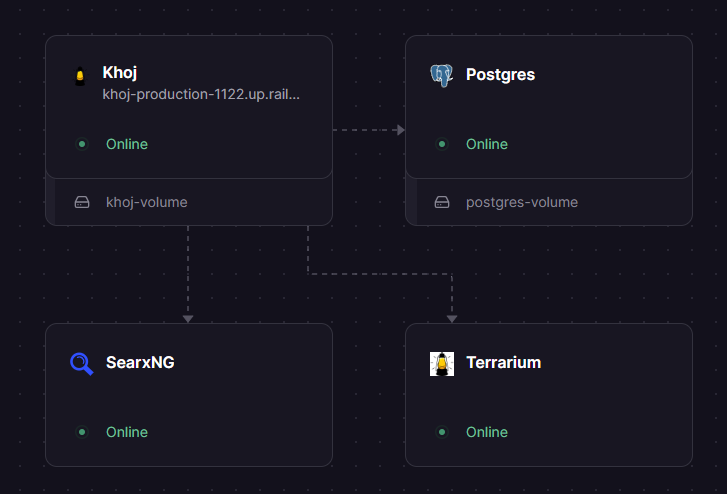Click the Khoj lantern icon
727x494 pixels.
[81, 76]
